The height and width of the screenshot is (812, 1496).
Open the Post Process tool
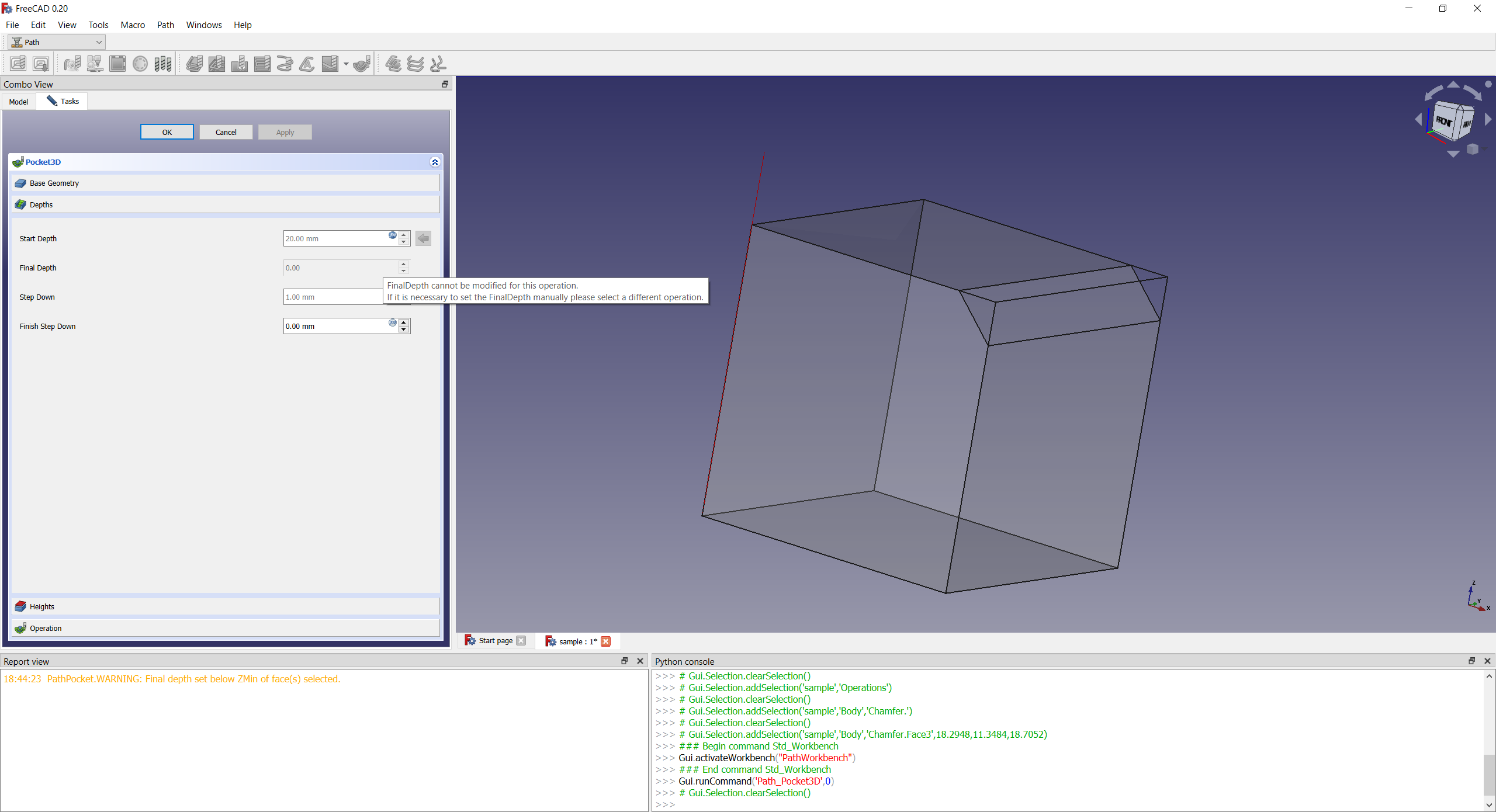(41, 63)
